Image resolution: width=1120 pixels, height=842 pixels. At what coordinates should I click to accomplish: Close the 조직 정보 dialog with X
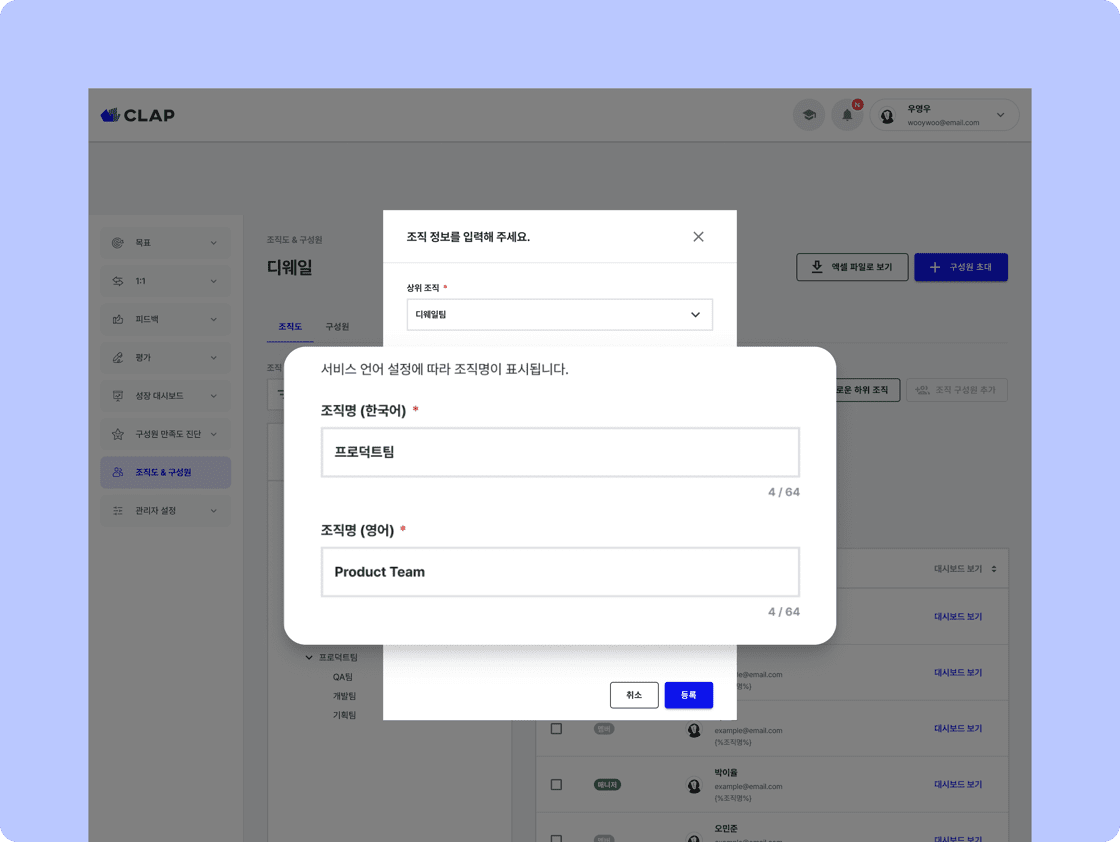pos(699,236)
